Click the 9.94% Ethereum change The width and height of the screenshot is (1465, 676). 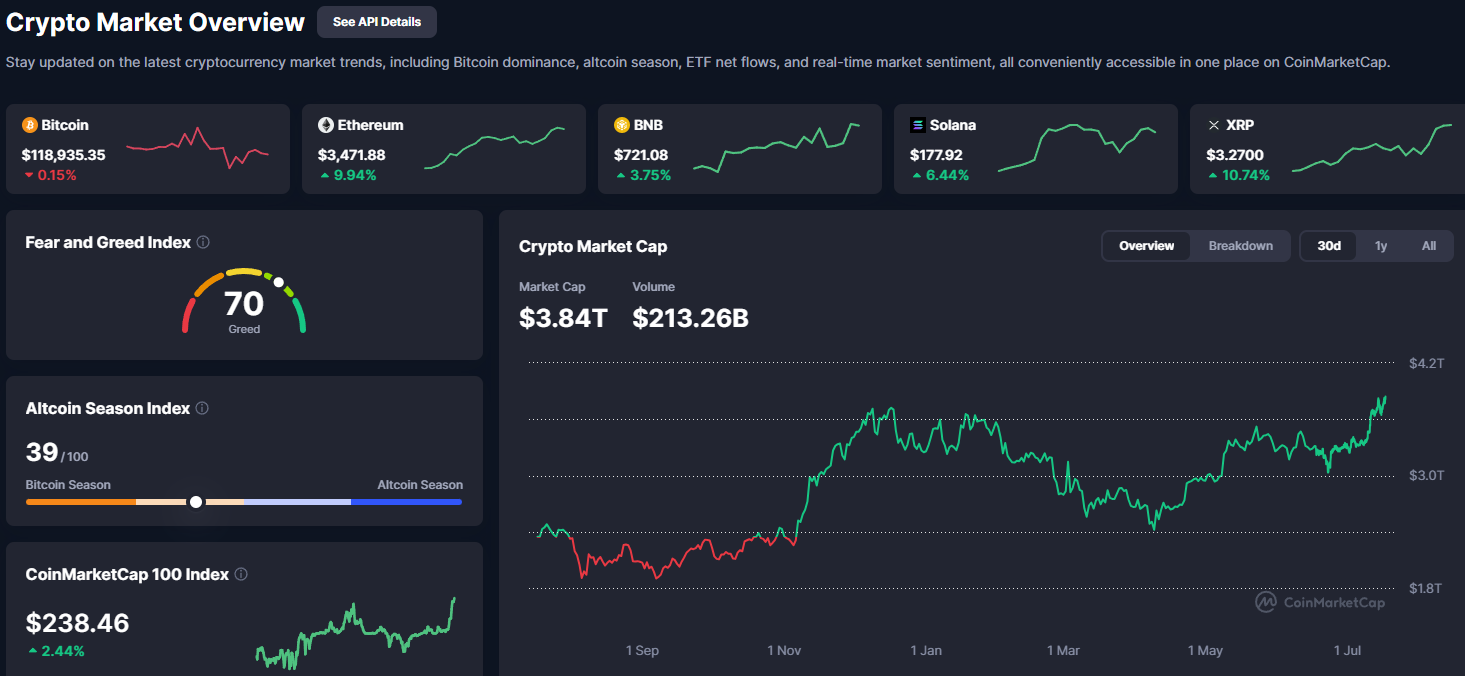[357, 175]
